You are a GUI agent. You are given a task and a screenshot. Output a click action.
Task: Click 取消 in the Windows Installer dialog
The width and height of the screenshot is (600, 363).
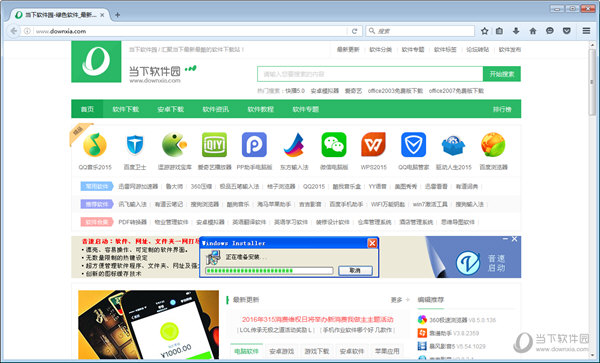click(355, 270)
